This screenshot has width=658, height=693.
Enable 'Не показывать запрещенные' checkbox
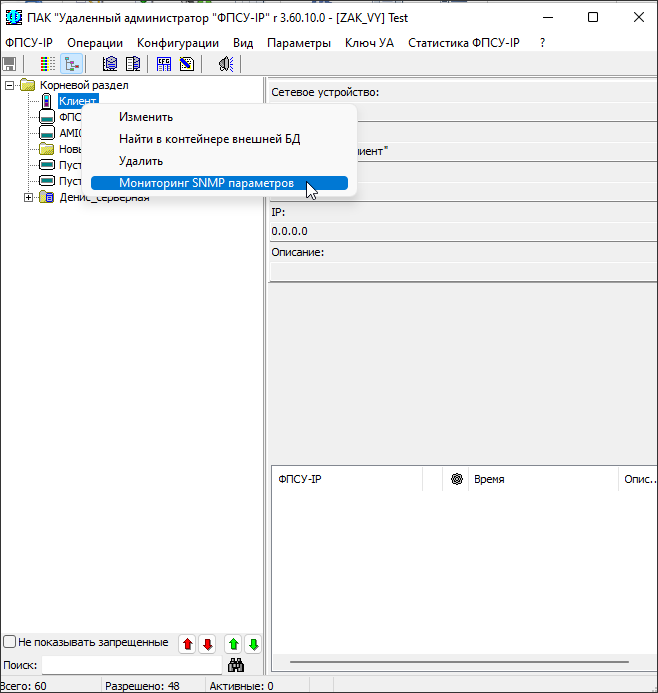(10, 642)
